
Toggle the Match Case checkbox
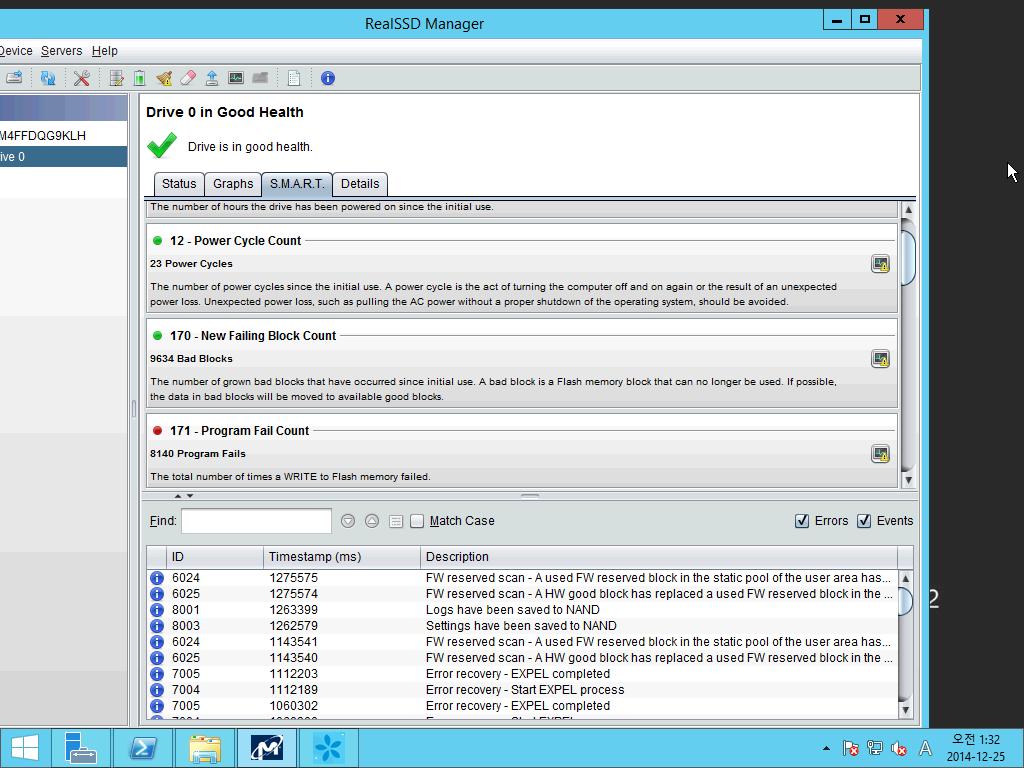click(417, 521)
